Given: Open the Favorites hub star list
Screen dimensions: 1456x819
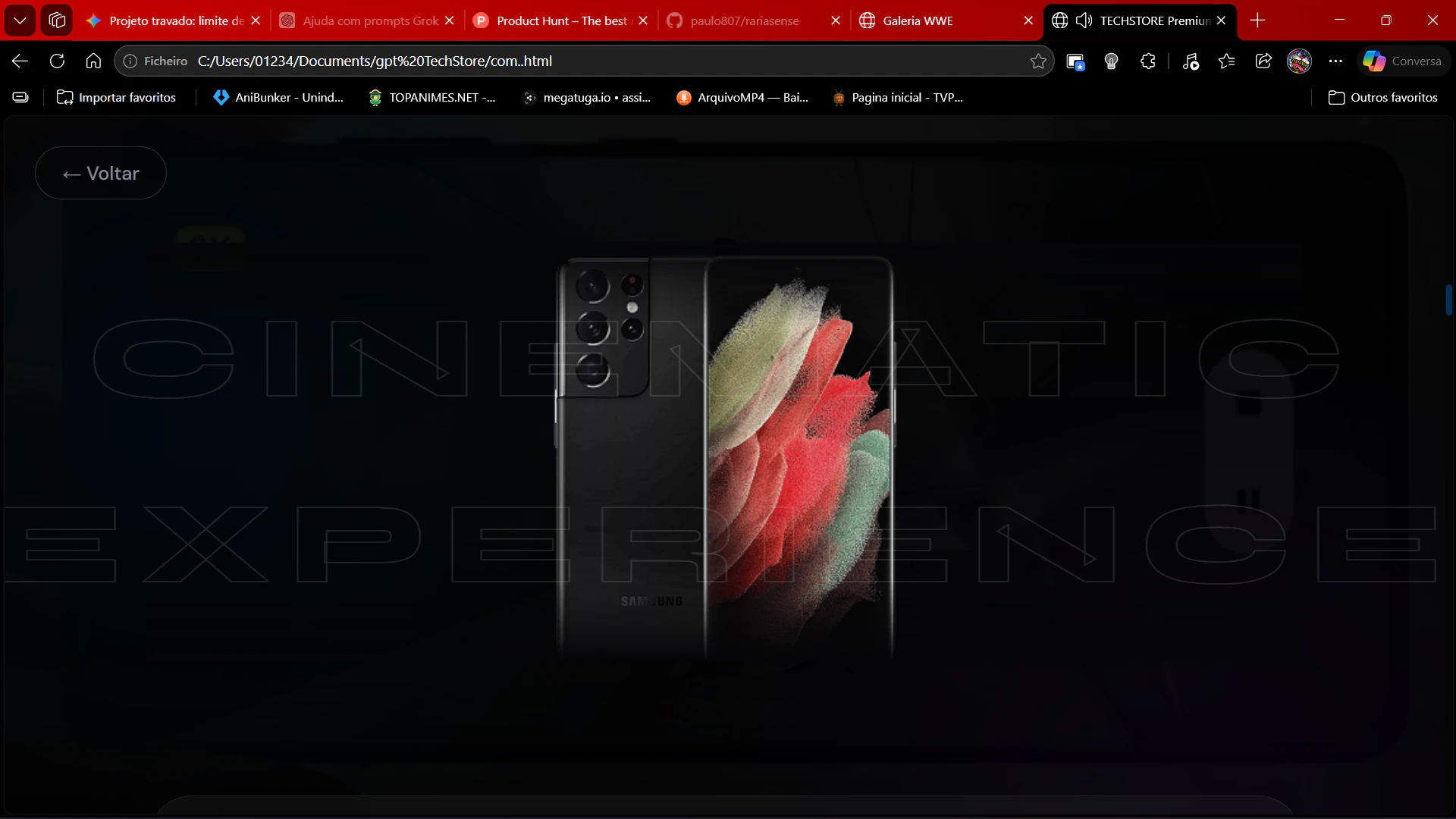Looking at the screenshot, I should [x=1227, y=61].
